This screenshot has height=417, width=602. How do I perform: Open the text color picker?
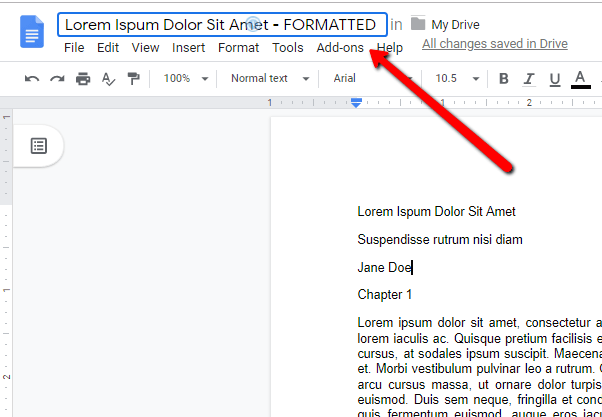(580, 80)
